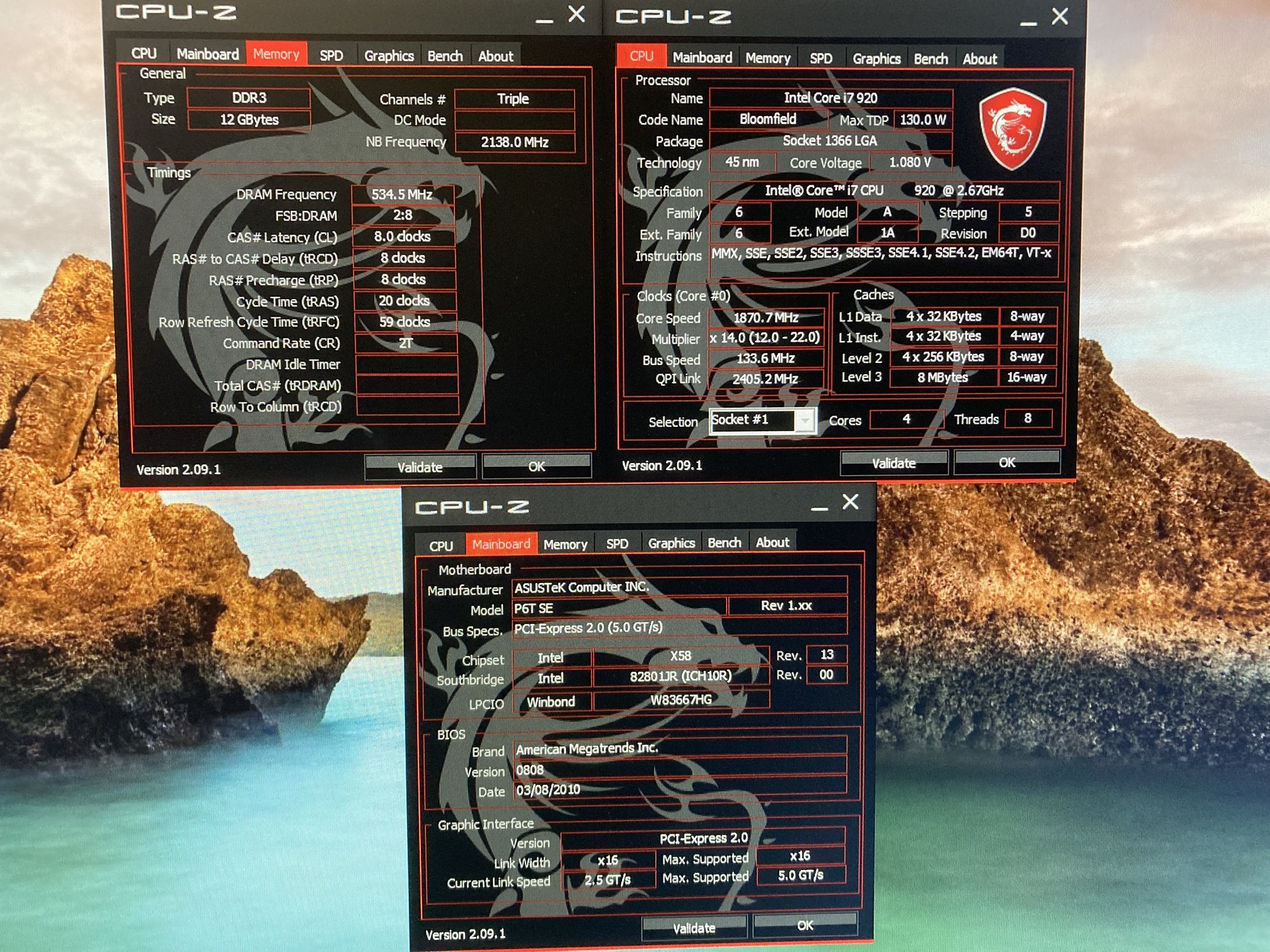Go to Bench tab in the motherboard window
The image size is (1270, 952).
[725, 543]
